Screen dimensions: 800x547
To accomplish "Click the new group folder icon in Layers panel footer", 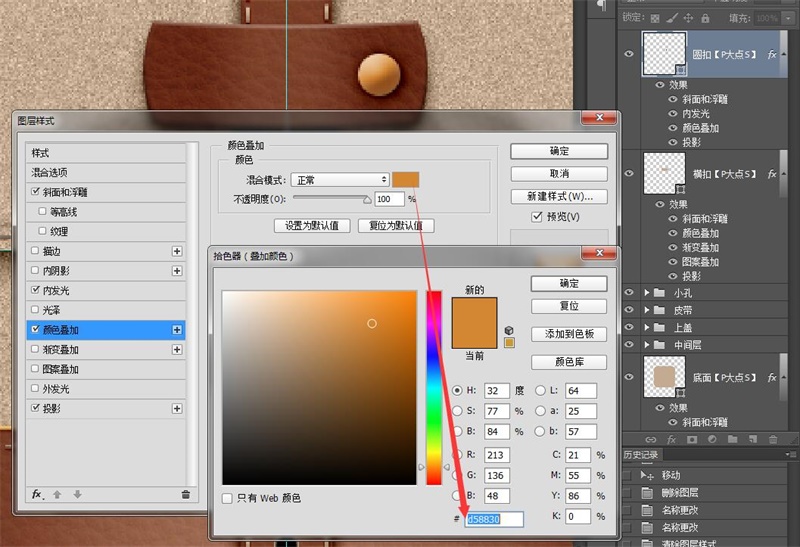I will tap(733, 439).
